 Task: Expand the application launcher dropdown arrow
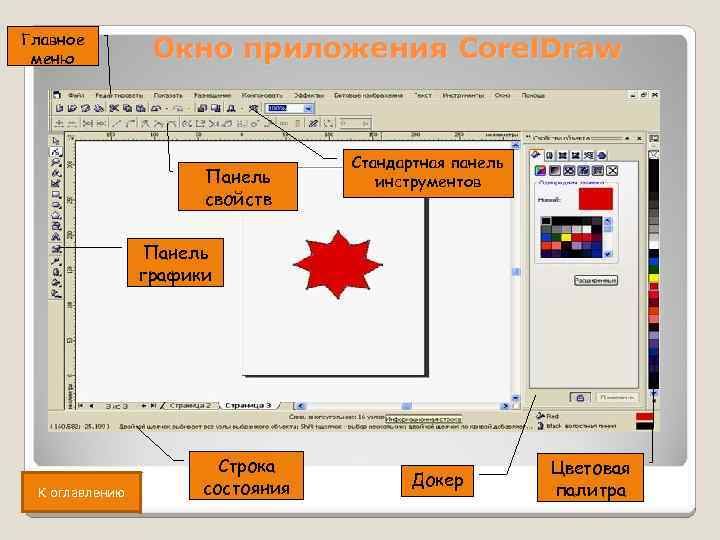click(x=242, y=108)
